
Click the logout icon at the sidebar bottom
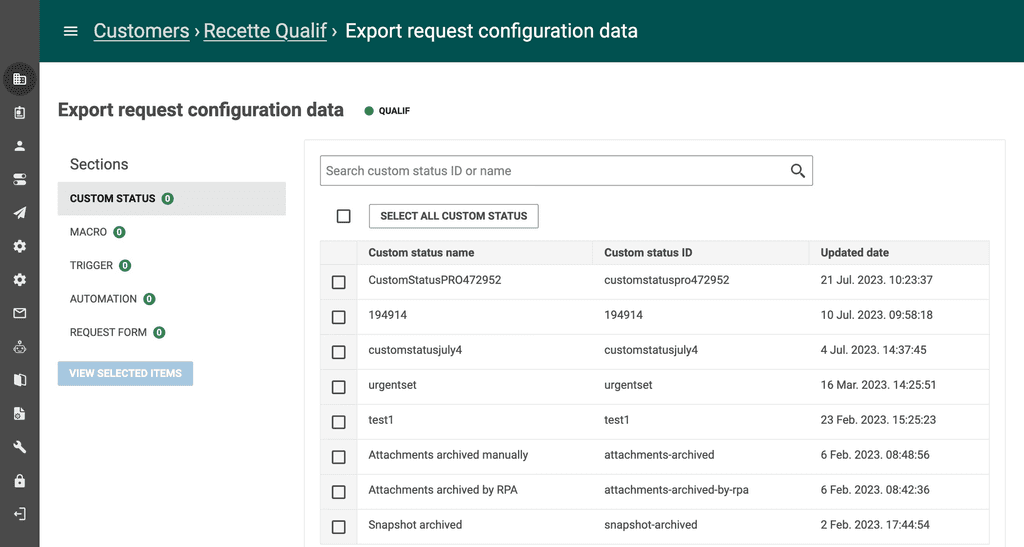[x=19, y=514]
